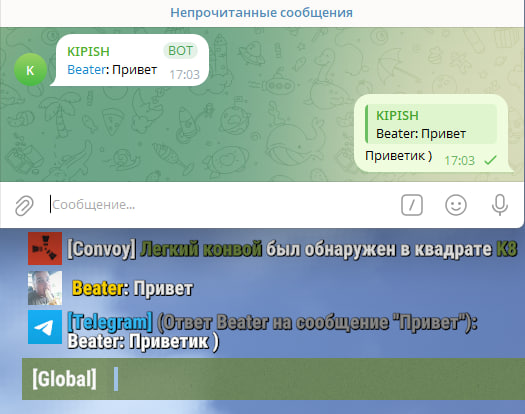Open the bot commands slash button
Image resolution: width=525 pixels, height=414 pixels.
pyautogui.click(x=412, y=205)
